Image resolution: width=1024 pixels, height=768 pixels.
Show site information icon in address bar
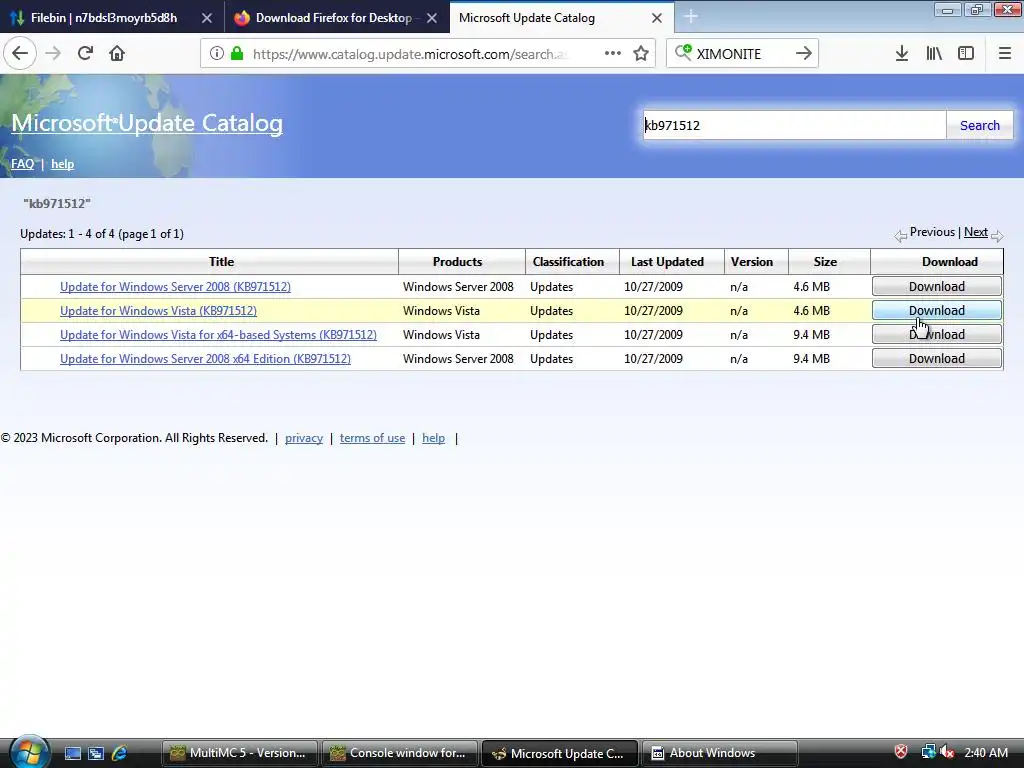pos(217,54)
